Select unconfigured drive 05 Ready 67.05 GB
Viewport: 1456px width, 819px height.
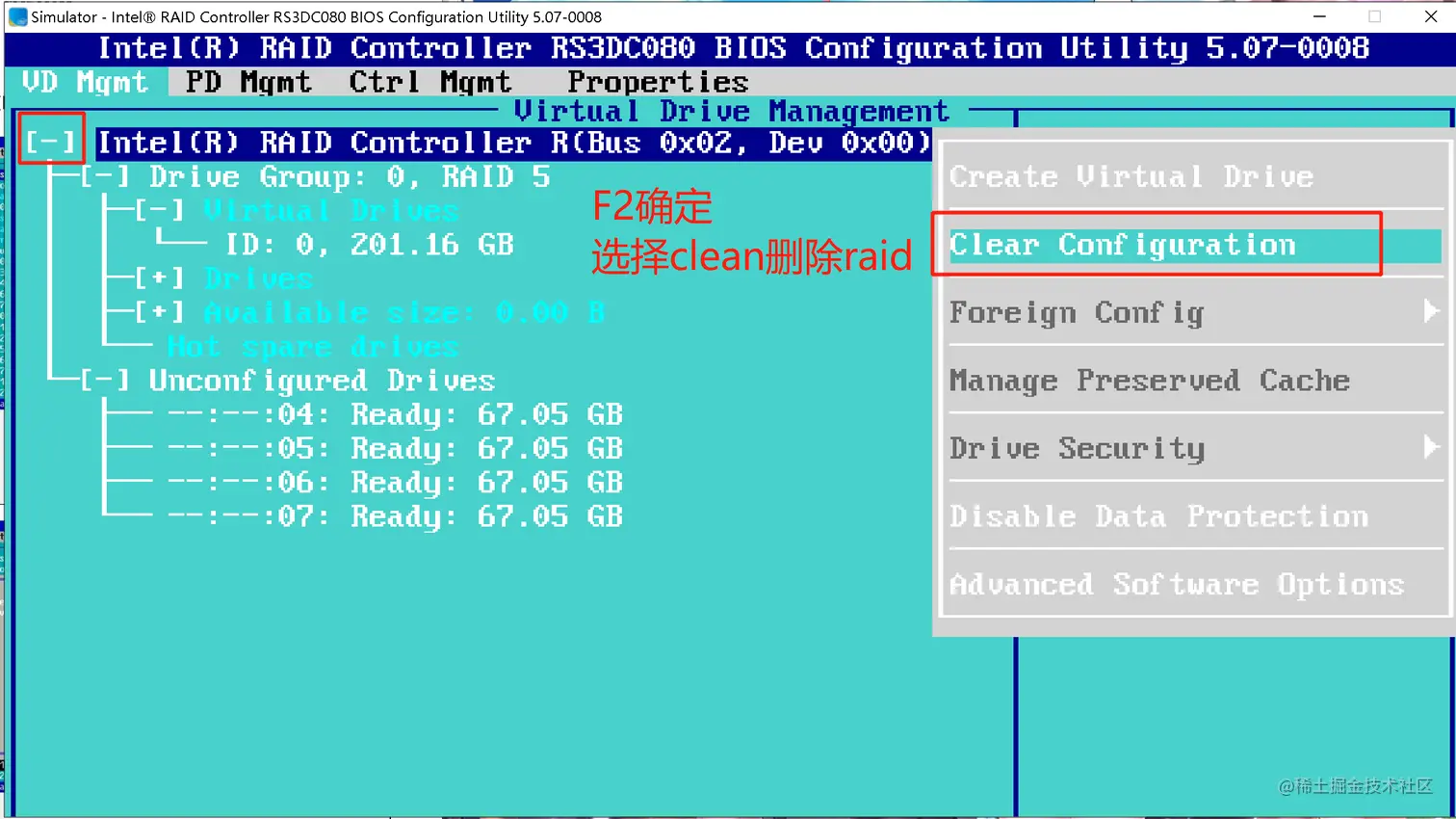396,448
